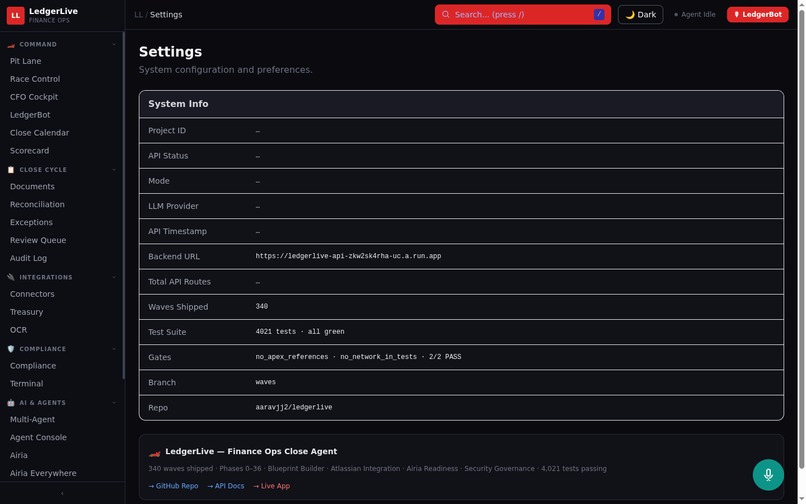The image size is (806, 504).
Task: Click the LL breadcrumb link
Action: click(138, 14)
